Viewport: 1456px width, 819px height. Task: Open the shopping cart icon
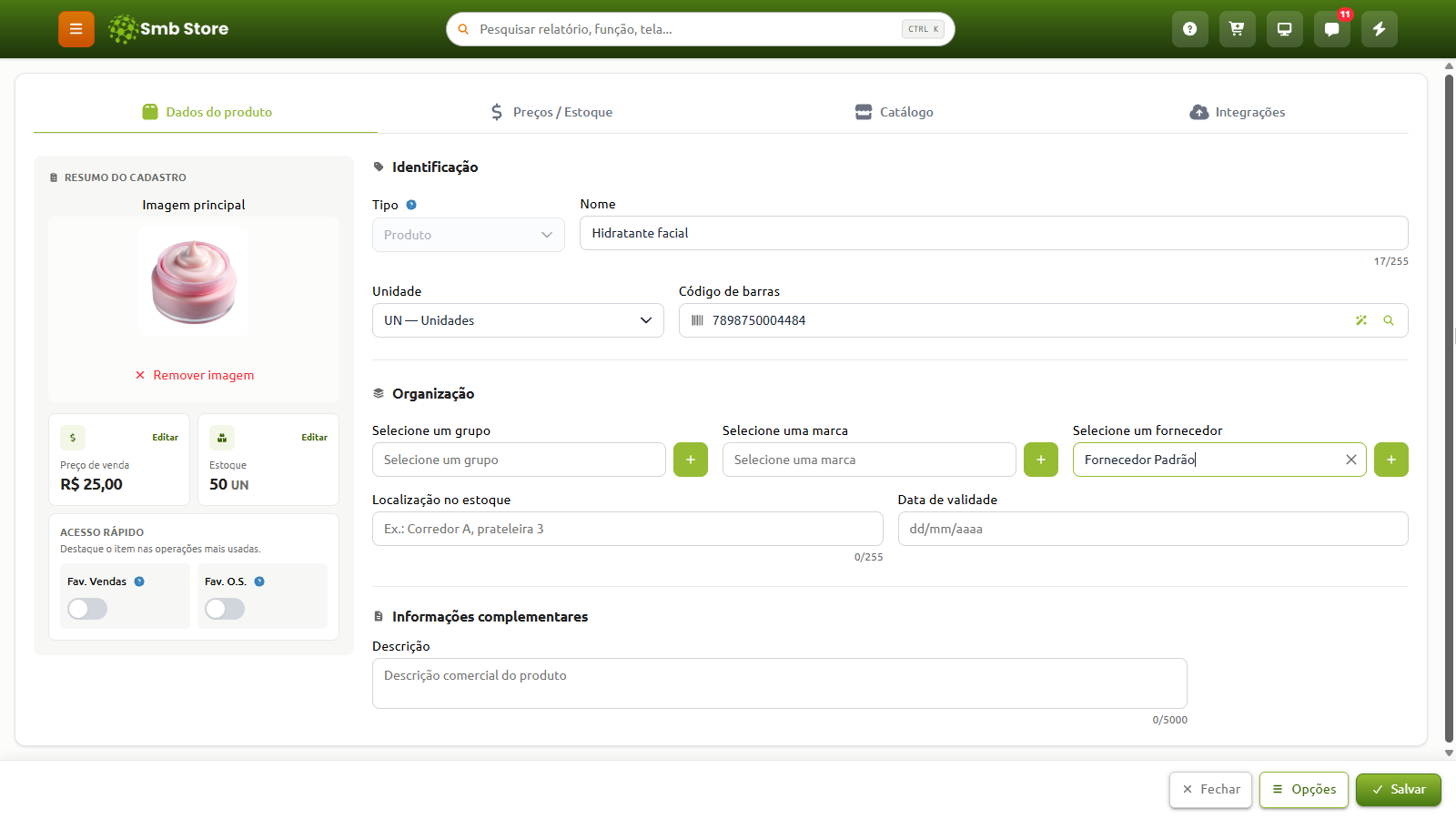1237,29
